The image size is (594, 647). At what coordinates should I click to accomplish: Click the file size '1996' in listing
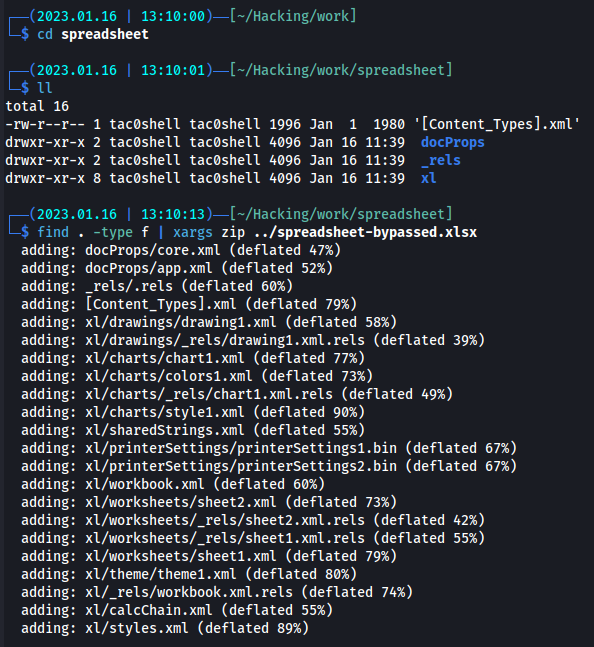pyautogui.click(x=285, y=124)
